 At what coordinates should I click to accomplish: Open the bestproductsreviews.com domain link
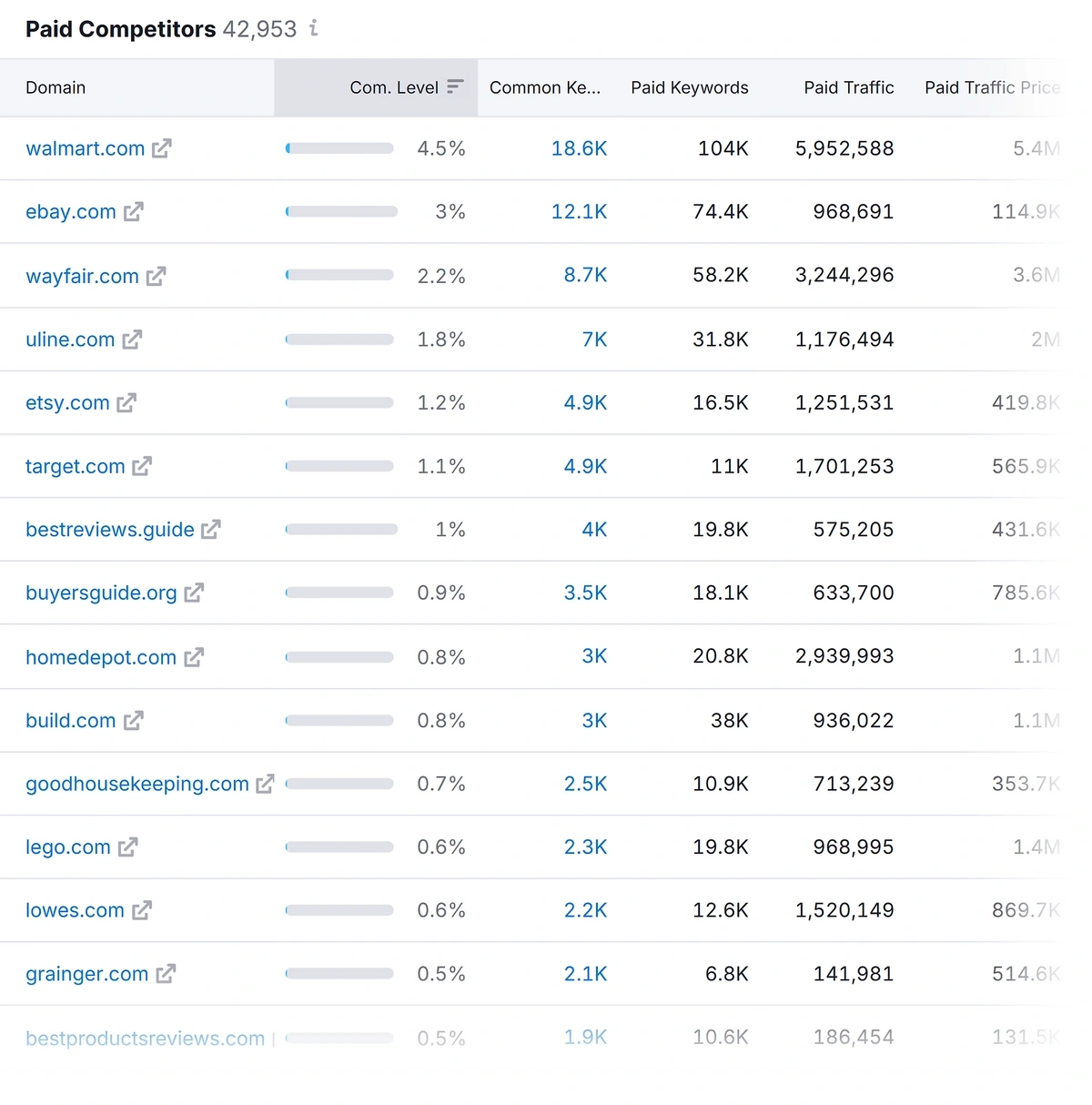[146, 1039]
